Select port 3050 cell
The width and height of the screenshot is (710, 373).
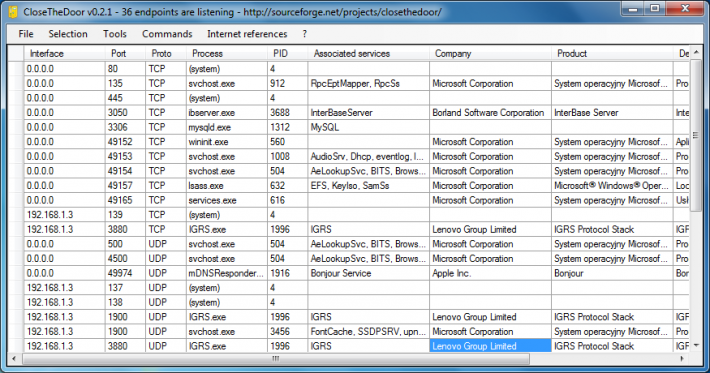coord(125,113)
